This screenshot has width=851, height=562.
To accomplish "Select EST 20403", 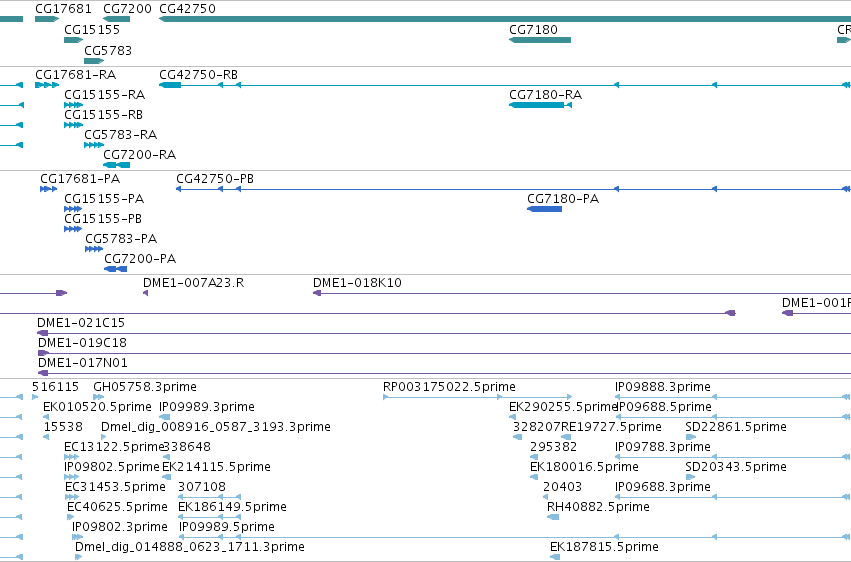I will click(x=546, y=497).
